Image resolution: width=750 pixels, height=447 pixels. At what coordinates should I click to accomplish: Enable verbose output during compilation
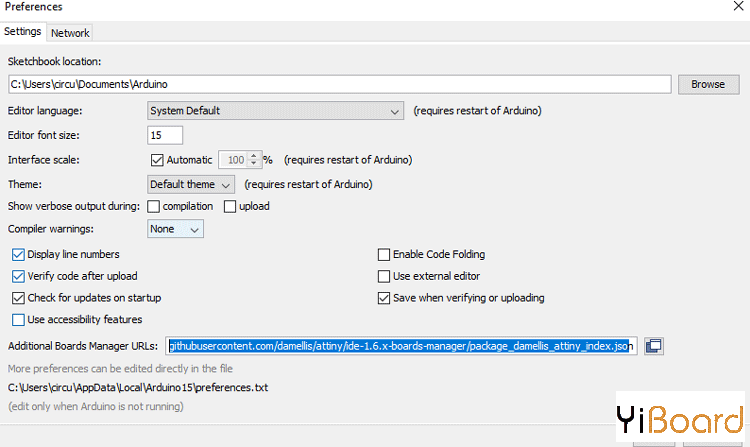click(x=154, y=207)
